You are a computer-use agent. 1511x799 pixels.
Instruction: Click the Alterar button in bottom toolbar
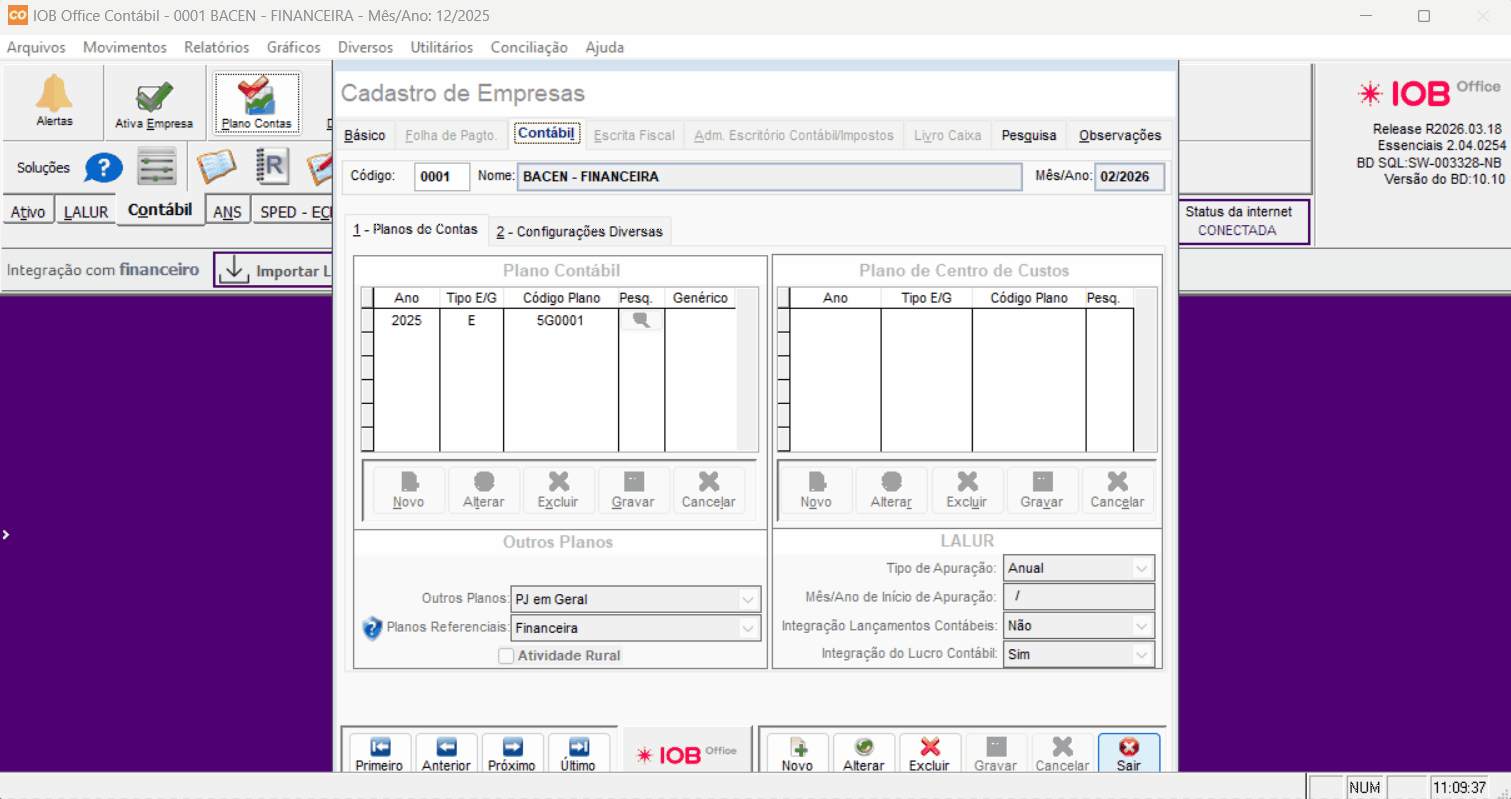tap(864, 754)
